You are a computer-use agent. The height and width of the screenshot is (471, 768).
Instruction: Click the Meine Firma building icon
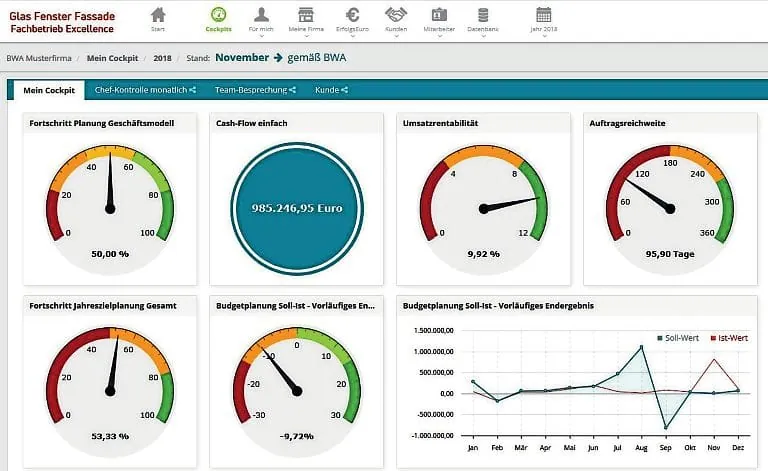click(x=306, y=16)
